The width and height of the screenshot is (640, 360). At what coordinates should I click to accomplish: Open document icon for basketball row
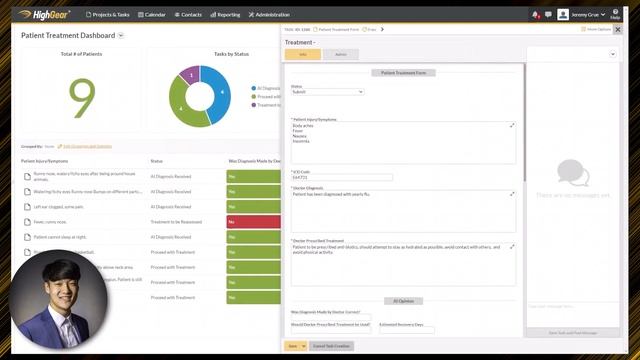pyautogui.click(x=27, y=252)
